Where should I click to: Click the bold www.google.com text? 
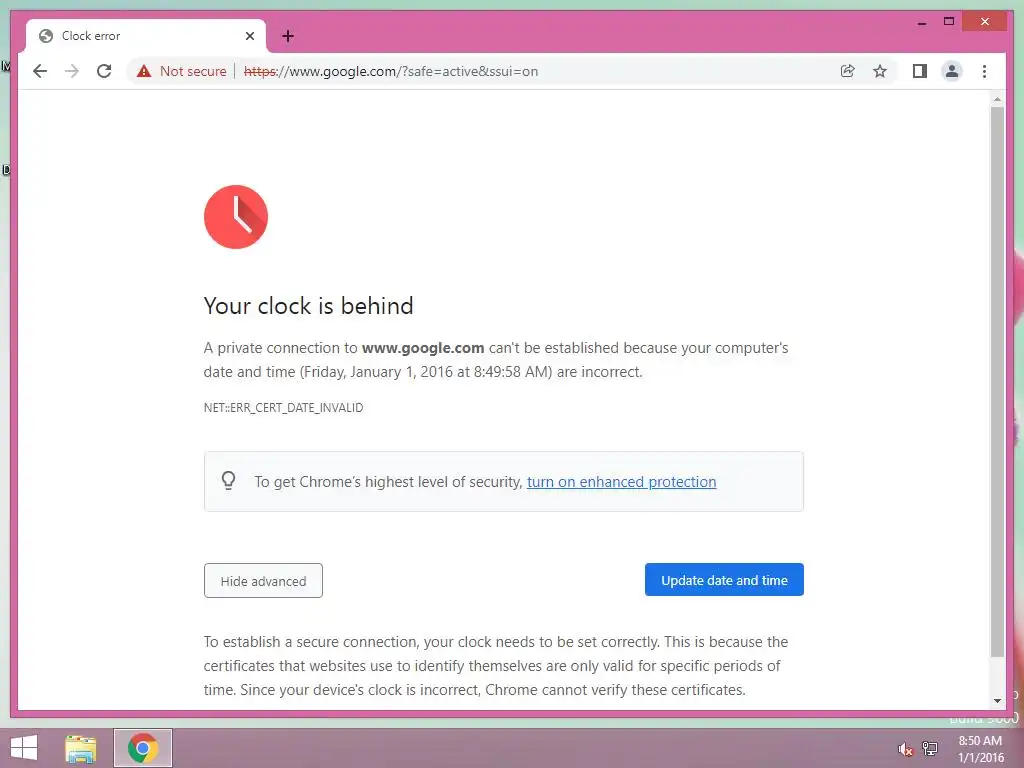point(423,348)
